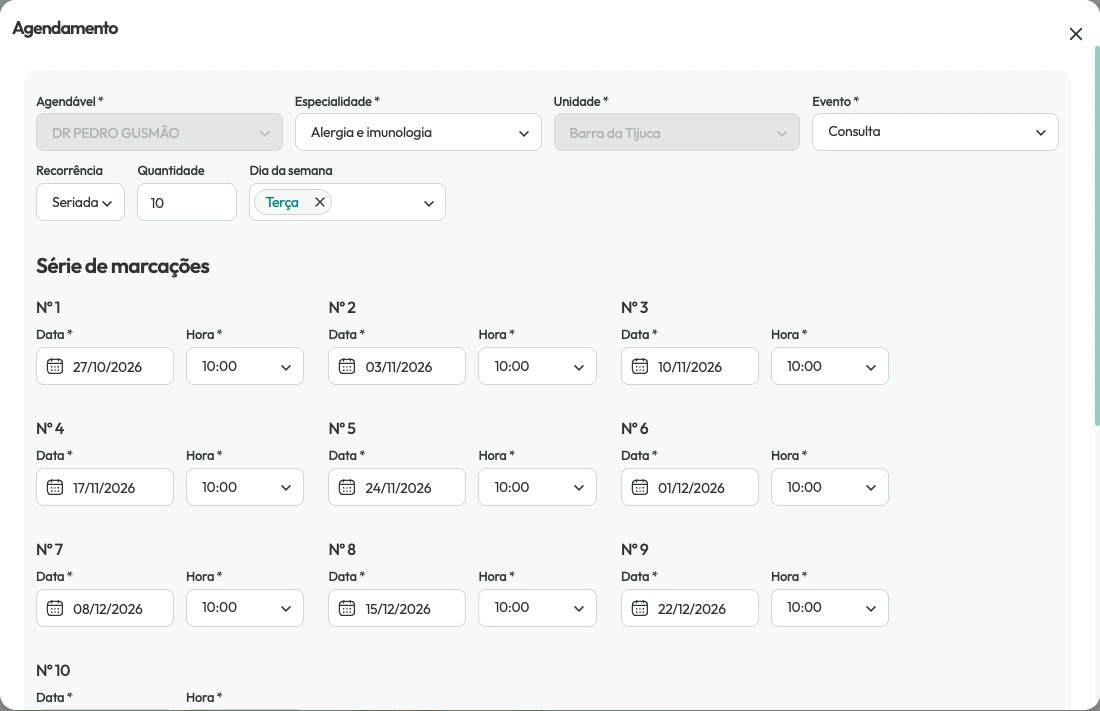Open the Agendável dropdown DR PEDRO GUSMÃO

point(159,132)
